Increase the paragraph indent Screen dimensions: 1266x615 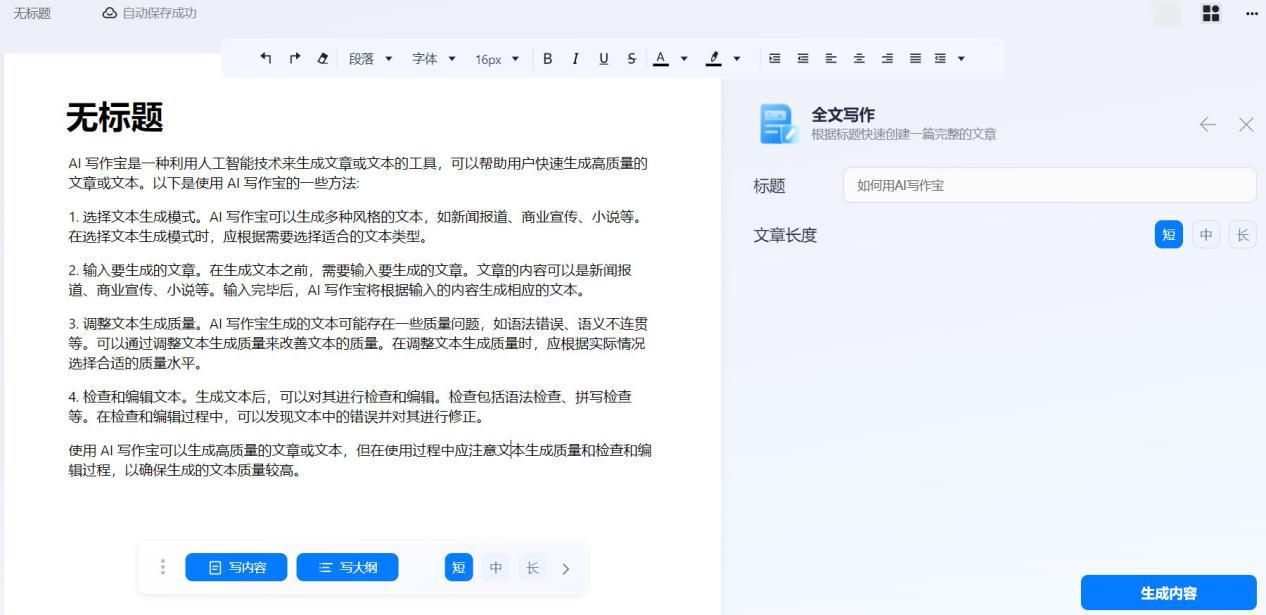(774, 58)
